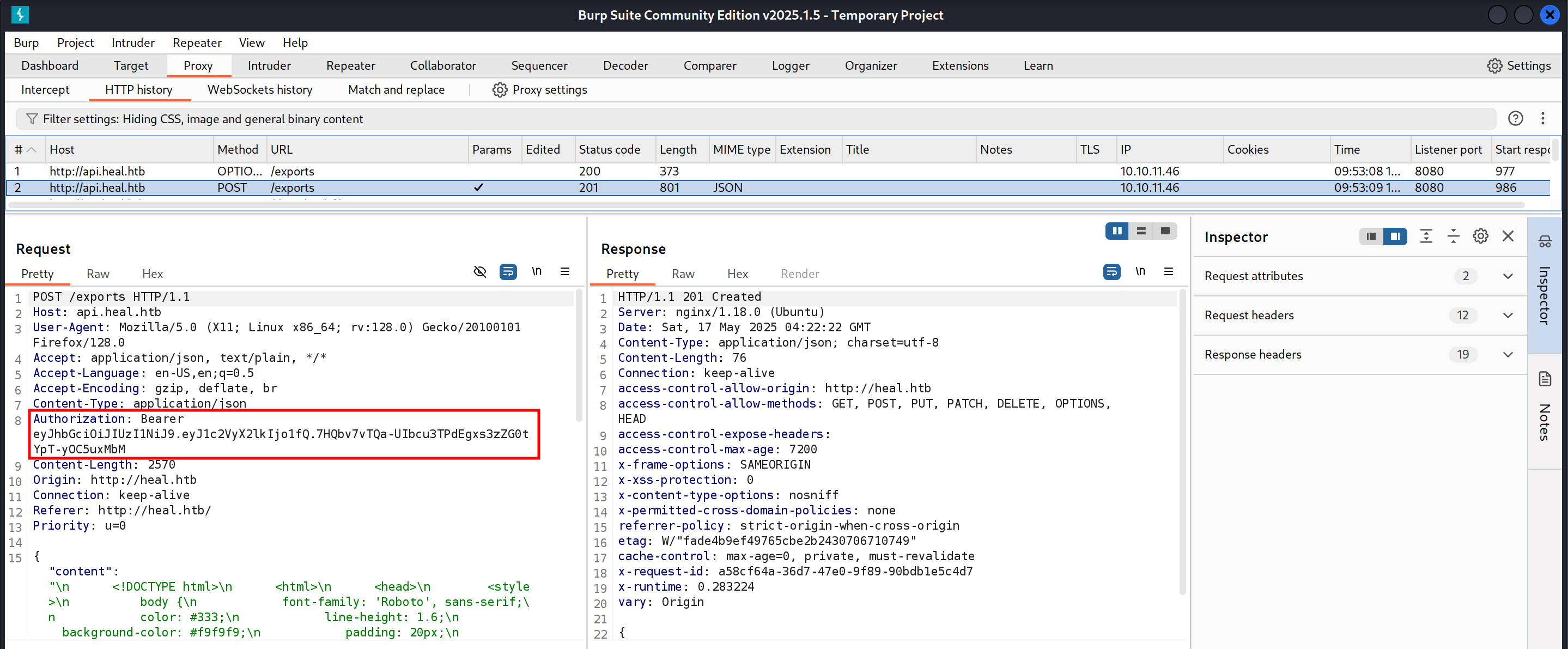Open Inspector settings gear icon
This screenshot has height=649, width=1568.
pyautogui.click(x=1480, y=236)
